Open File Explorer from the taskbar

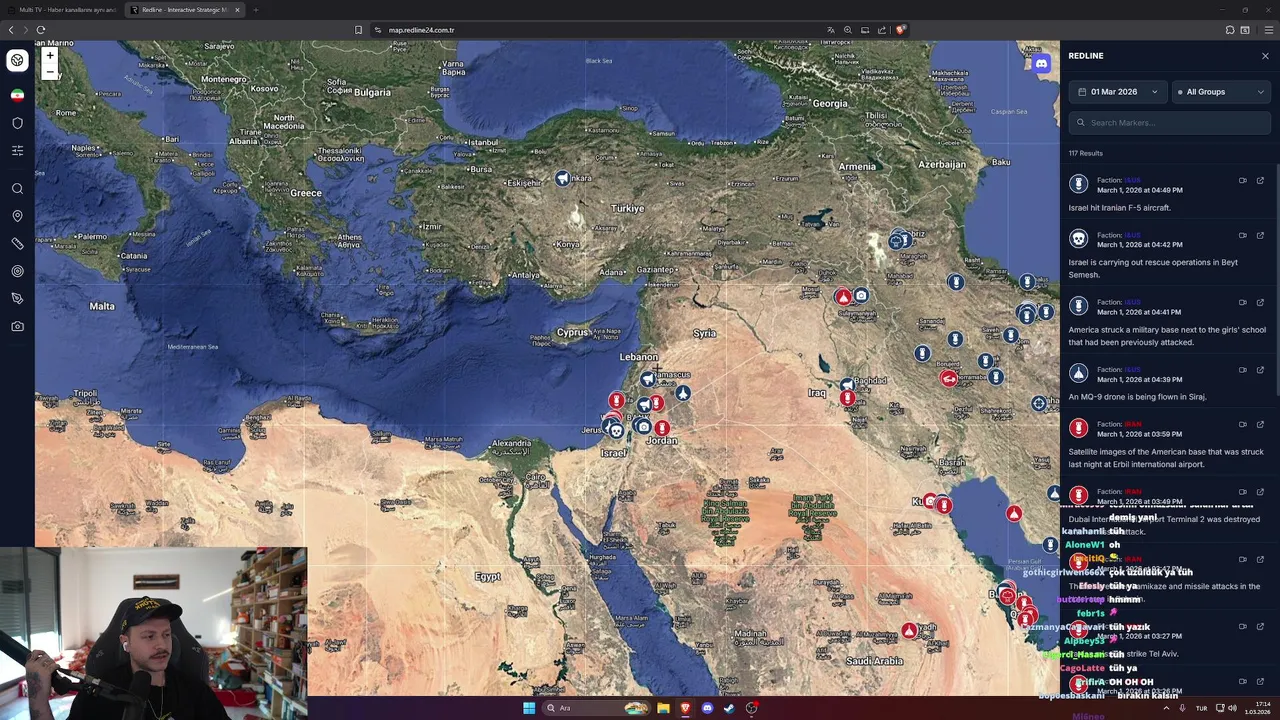pos(663,708)
